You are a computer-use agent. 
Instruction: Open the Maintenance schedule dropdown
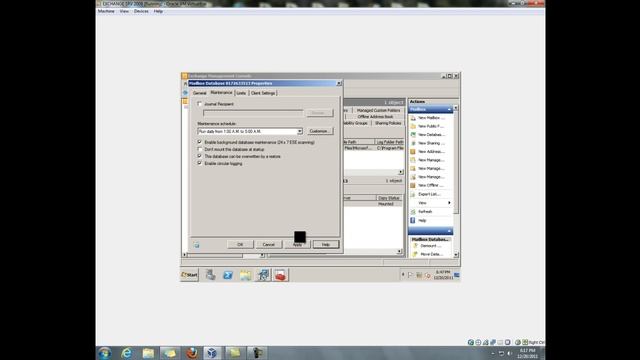click(x=300, y=131)
